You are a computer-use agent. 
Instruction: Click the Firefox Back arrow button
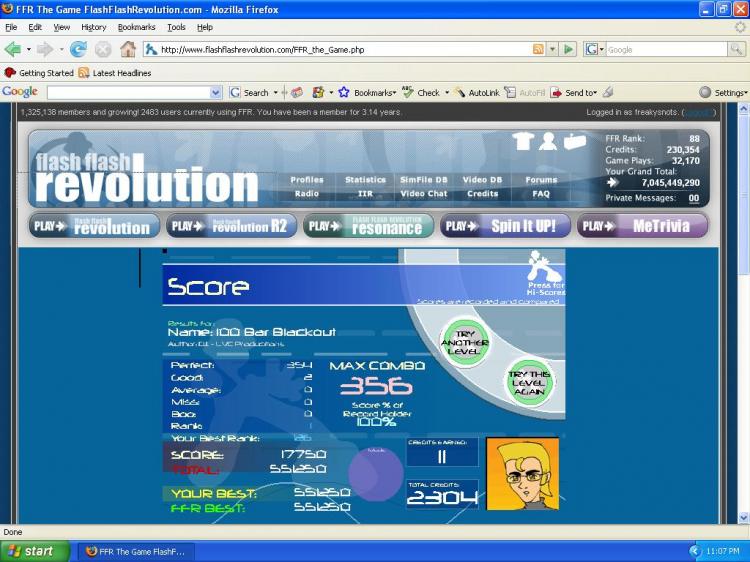pos(12,49)
